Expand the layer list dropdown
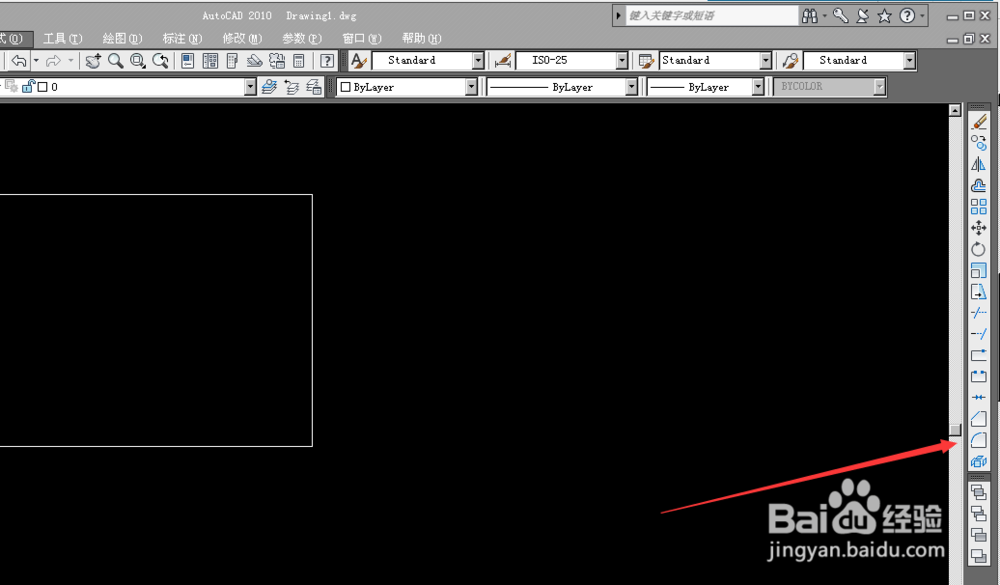Viewport: 1000px width, 585px height. (x=250, y=87)
